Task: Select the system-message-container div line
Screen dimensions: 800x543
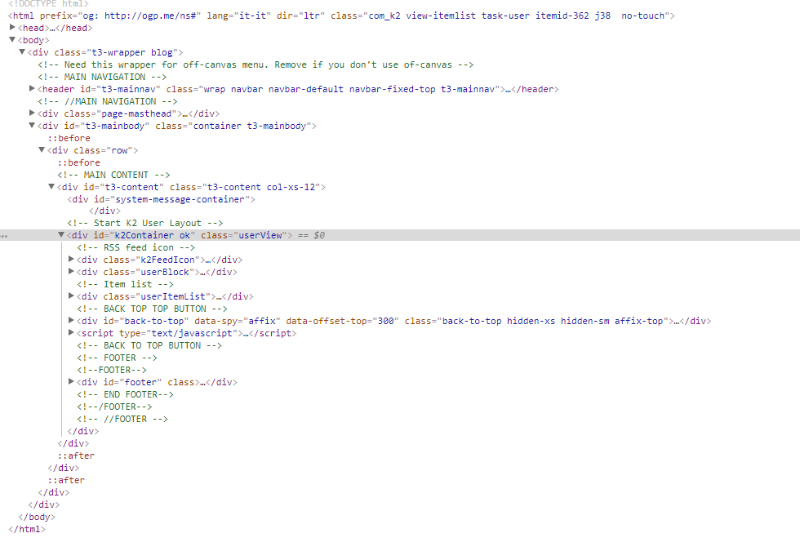Action: [x=161, y=200]
